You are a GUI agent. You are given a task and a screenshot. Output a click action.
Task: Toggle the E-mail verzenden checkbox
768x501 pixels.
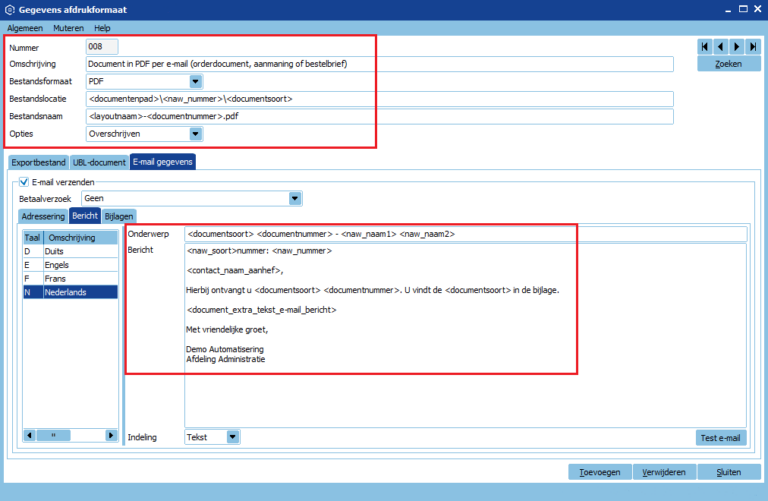[x=24, y=182]
